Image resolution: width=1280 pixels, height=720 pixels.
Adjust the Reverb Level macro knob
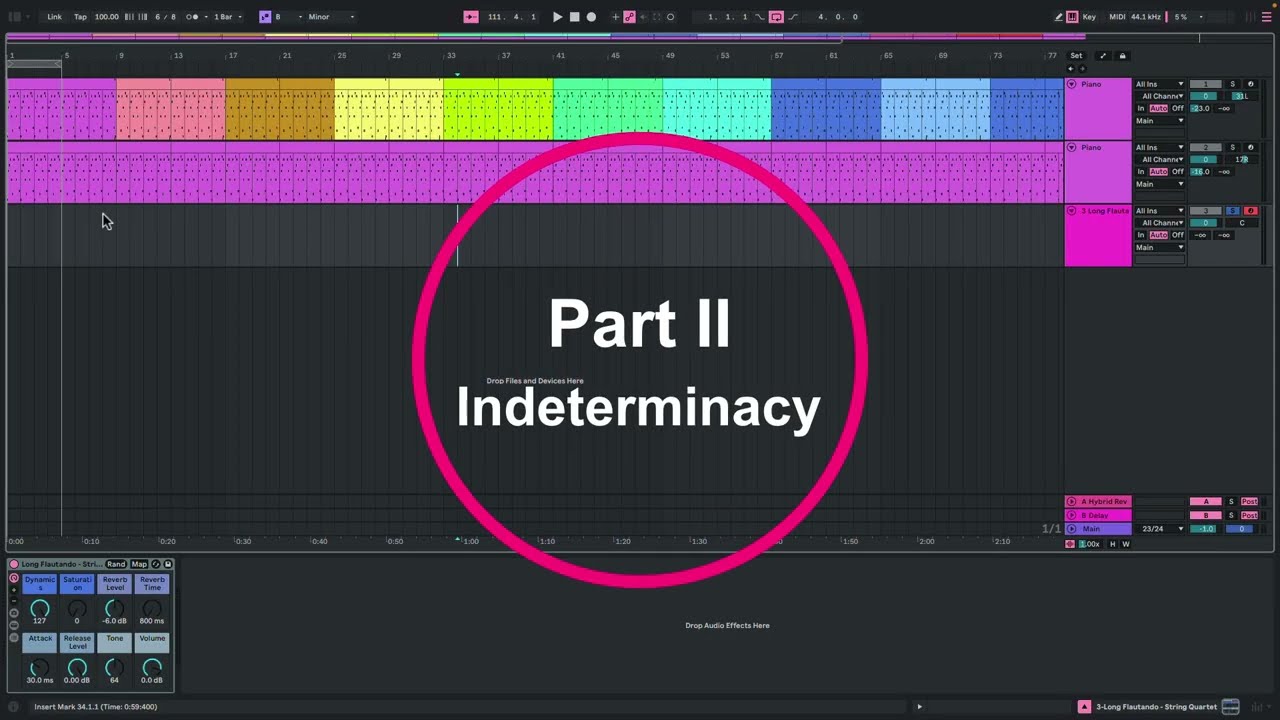click(115, 608)
